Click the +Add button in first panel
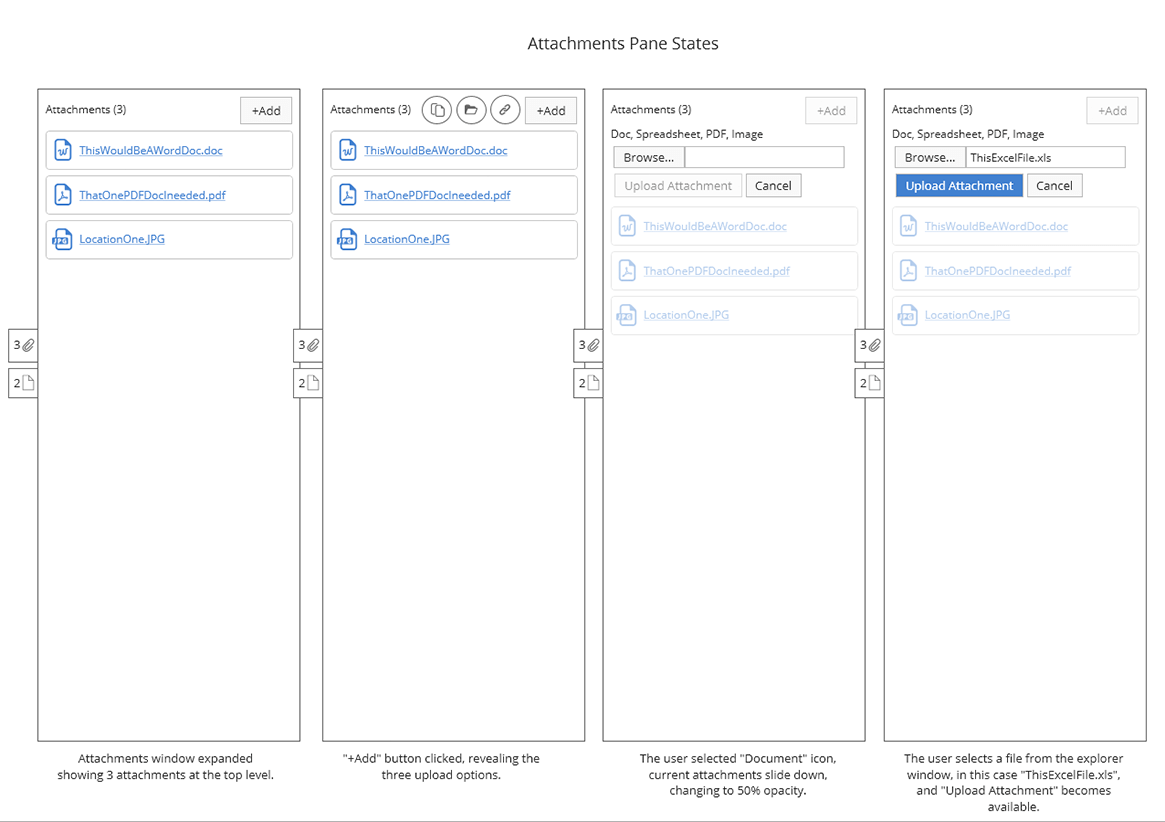The height and width of the screenshot is (822, 1165). pyautogui.click(x=266, y=110)
